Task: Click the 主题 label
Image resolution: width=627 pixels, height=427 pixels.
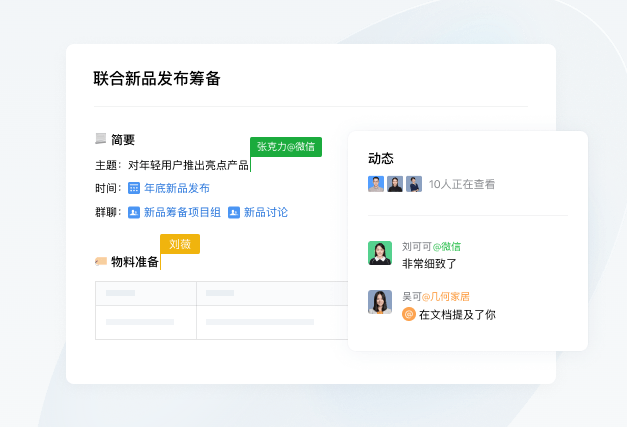Action: [x=106, y=165]
